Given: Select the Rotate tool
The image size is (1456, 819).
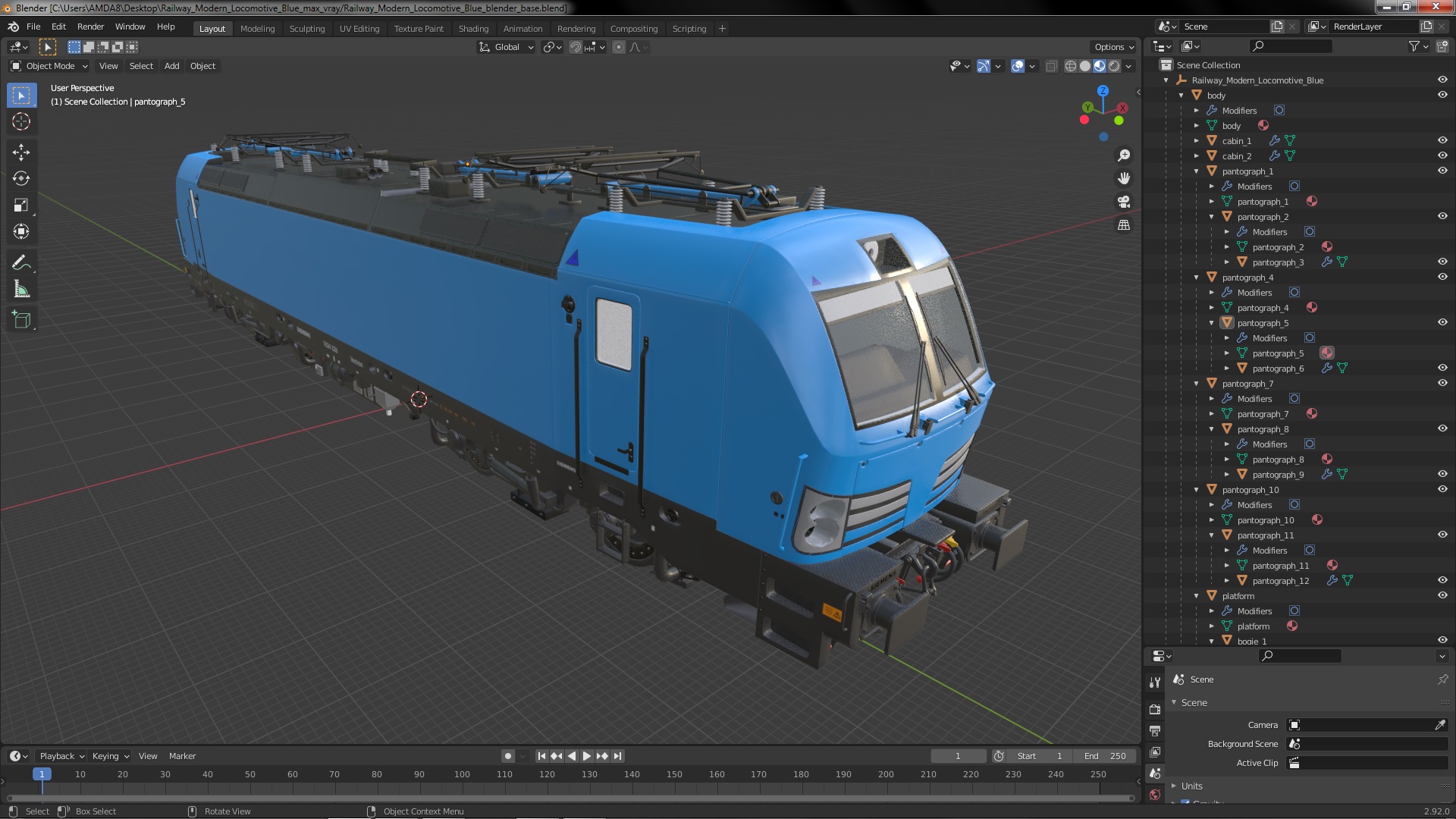Looking at the screenshot, I should coord(21,178).
